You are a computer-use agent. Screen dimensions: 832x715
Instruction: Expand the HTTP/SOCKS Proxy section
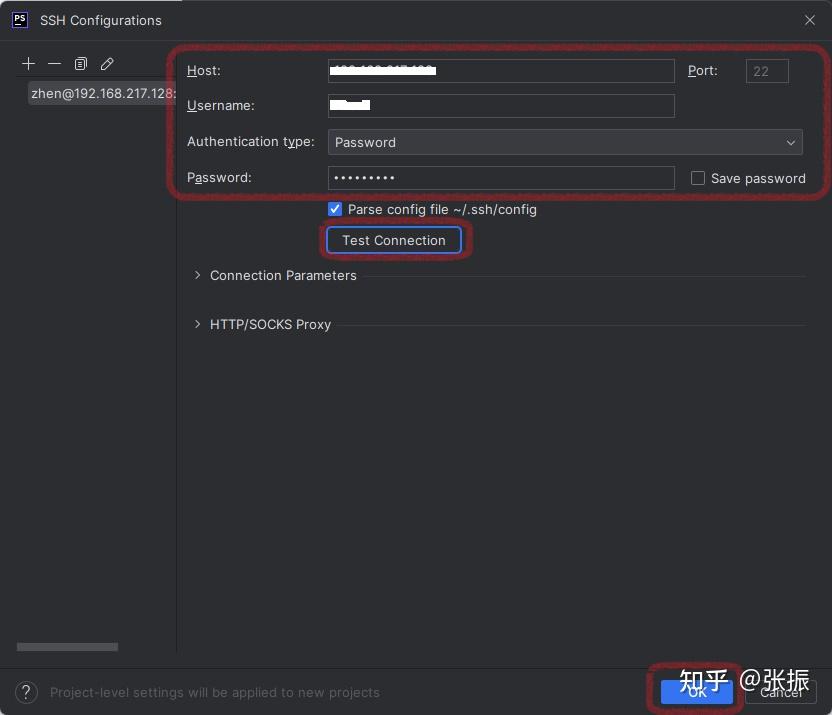pos(197,324)
